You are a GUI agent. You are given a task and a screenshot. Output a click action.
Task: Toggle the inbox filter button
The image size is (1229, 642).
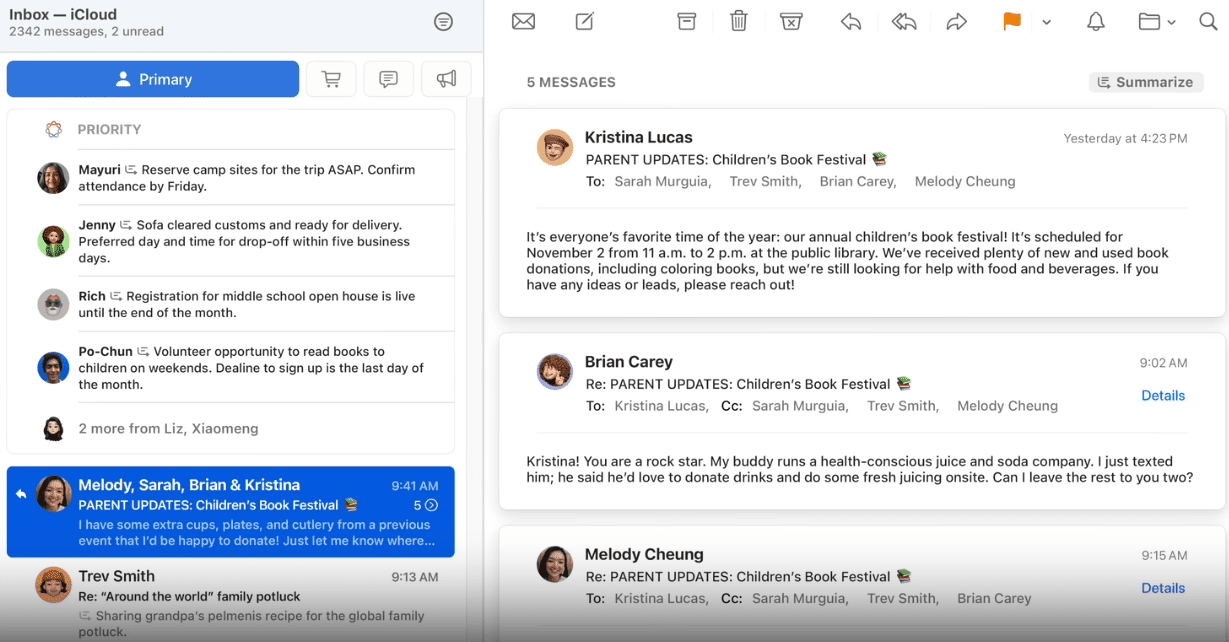pos(444,22)
